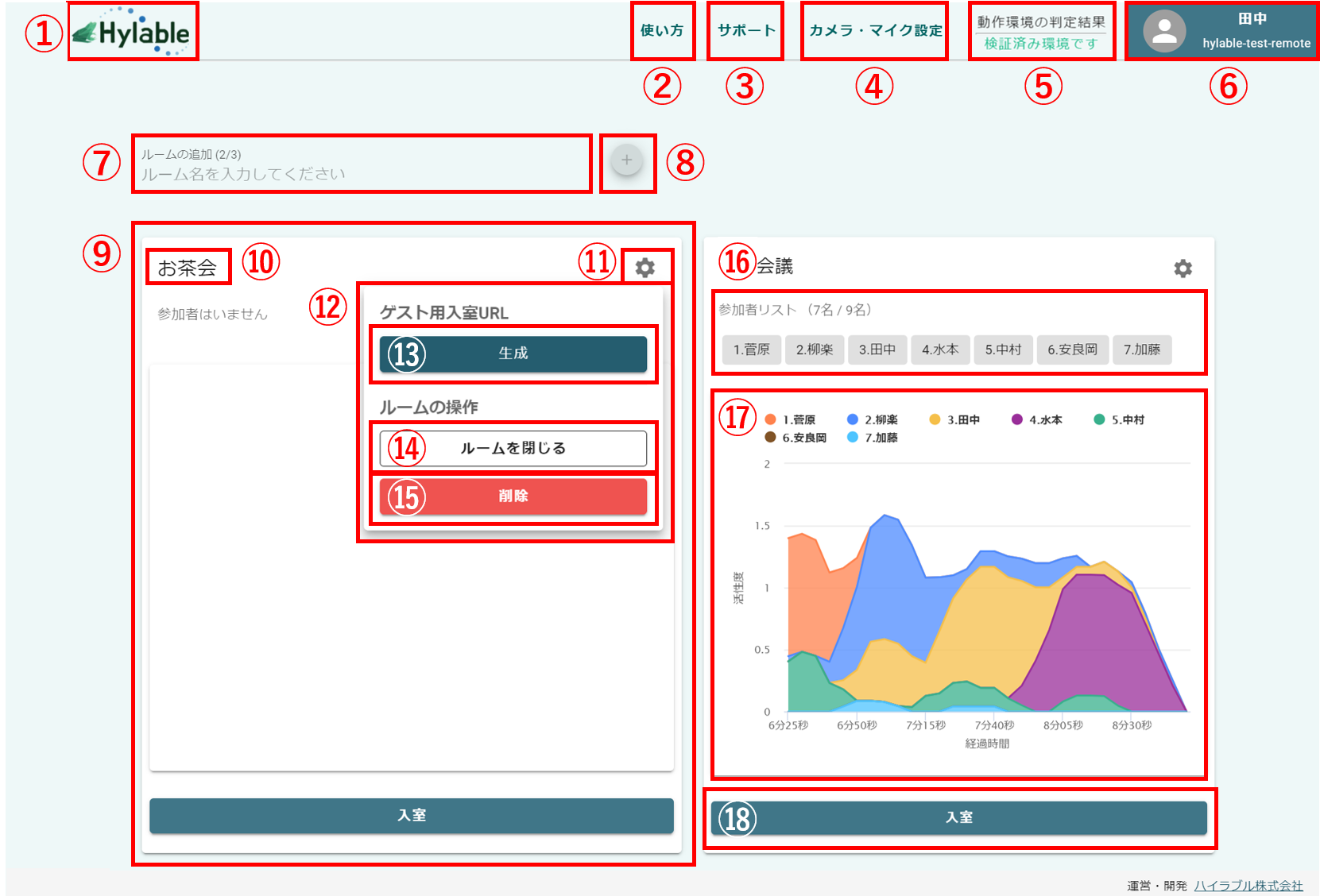Open the user avatar account menu

pyautogui.click(x=1164, y=32)
